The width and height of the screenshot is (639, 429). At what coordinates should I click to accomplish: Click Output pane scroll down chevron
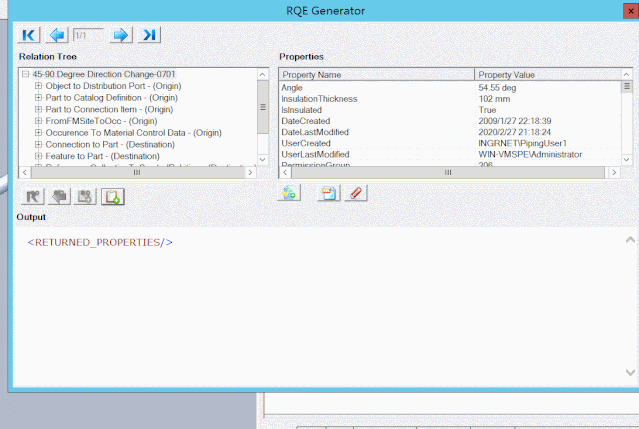coord(630,372)
